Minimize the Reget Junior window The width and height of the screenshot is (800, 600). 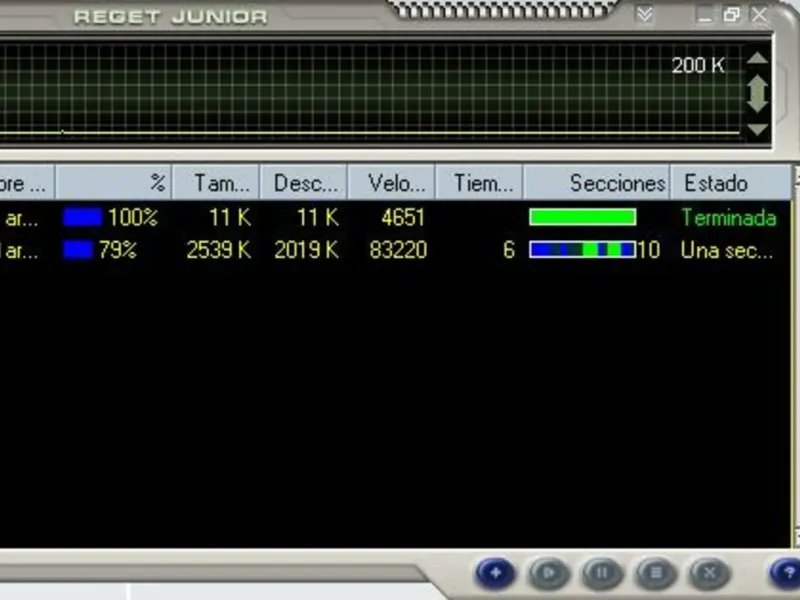point(705,15)
